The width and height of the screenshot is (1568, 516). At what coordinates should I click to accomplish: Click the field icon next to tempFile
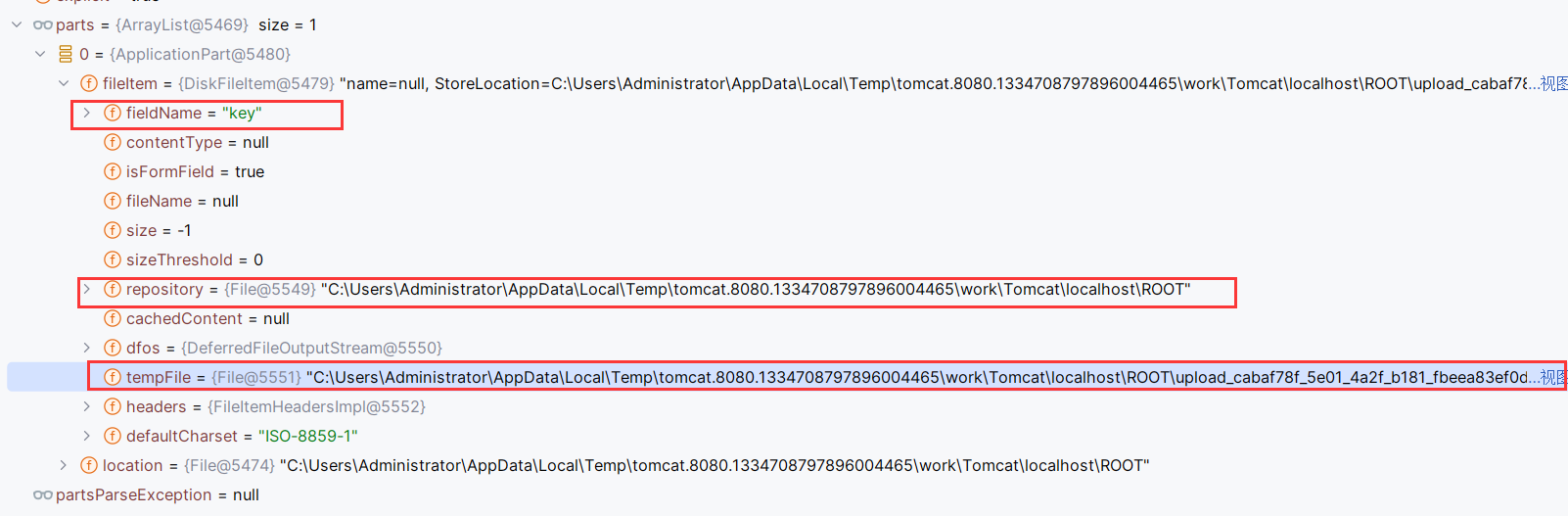[x=113, y=377]
